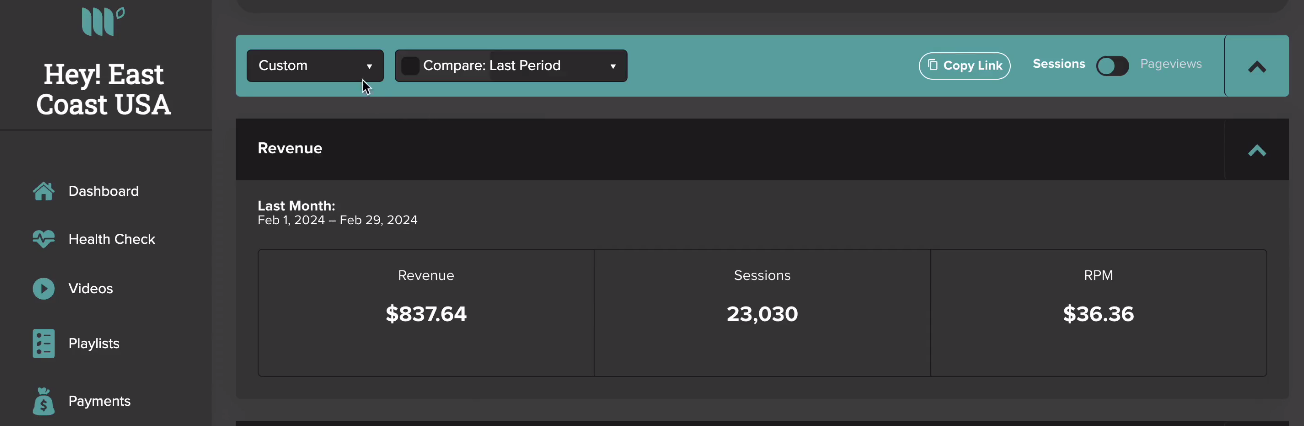Select the Pageviews label

[1171, 64]
